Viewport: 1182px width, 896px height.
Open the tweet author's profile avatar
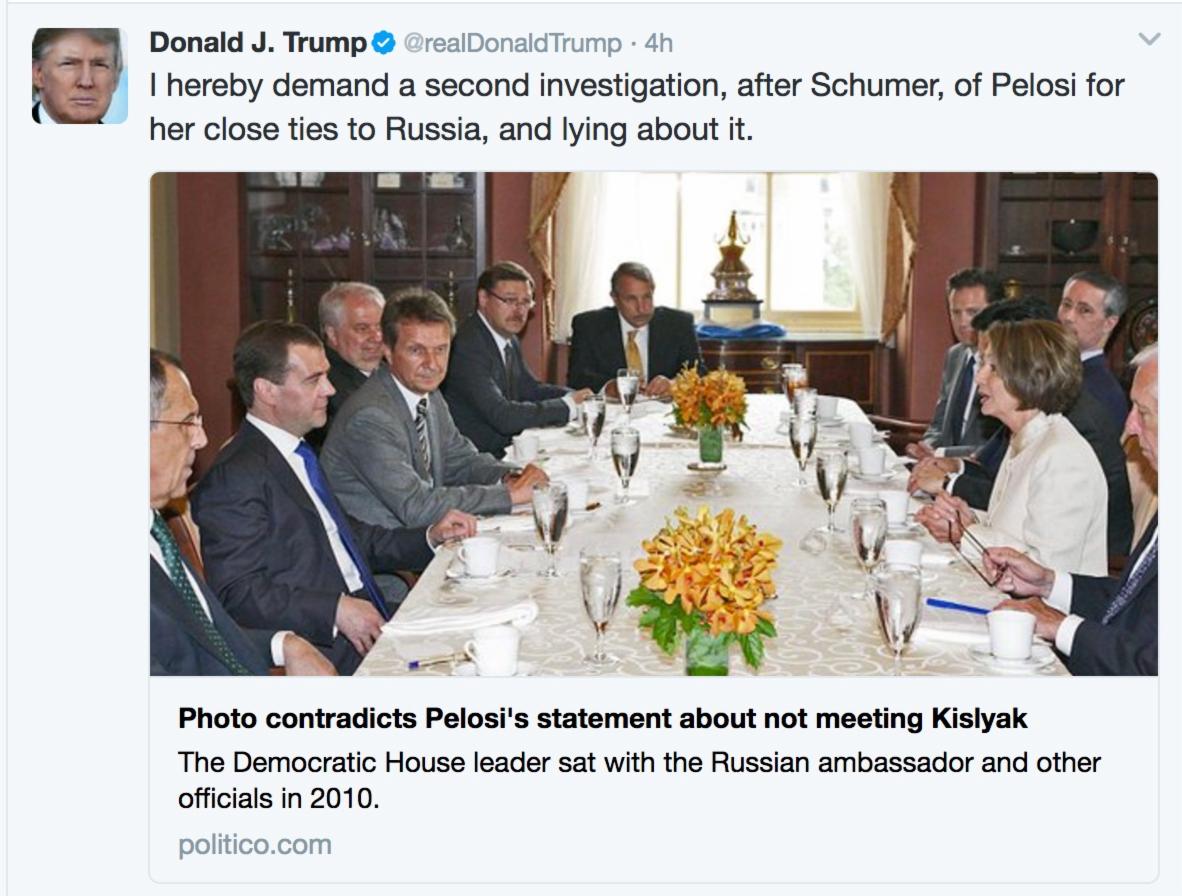(79, 76)
